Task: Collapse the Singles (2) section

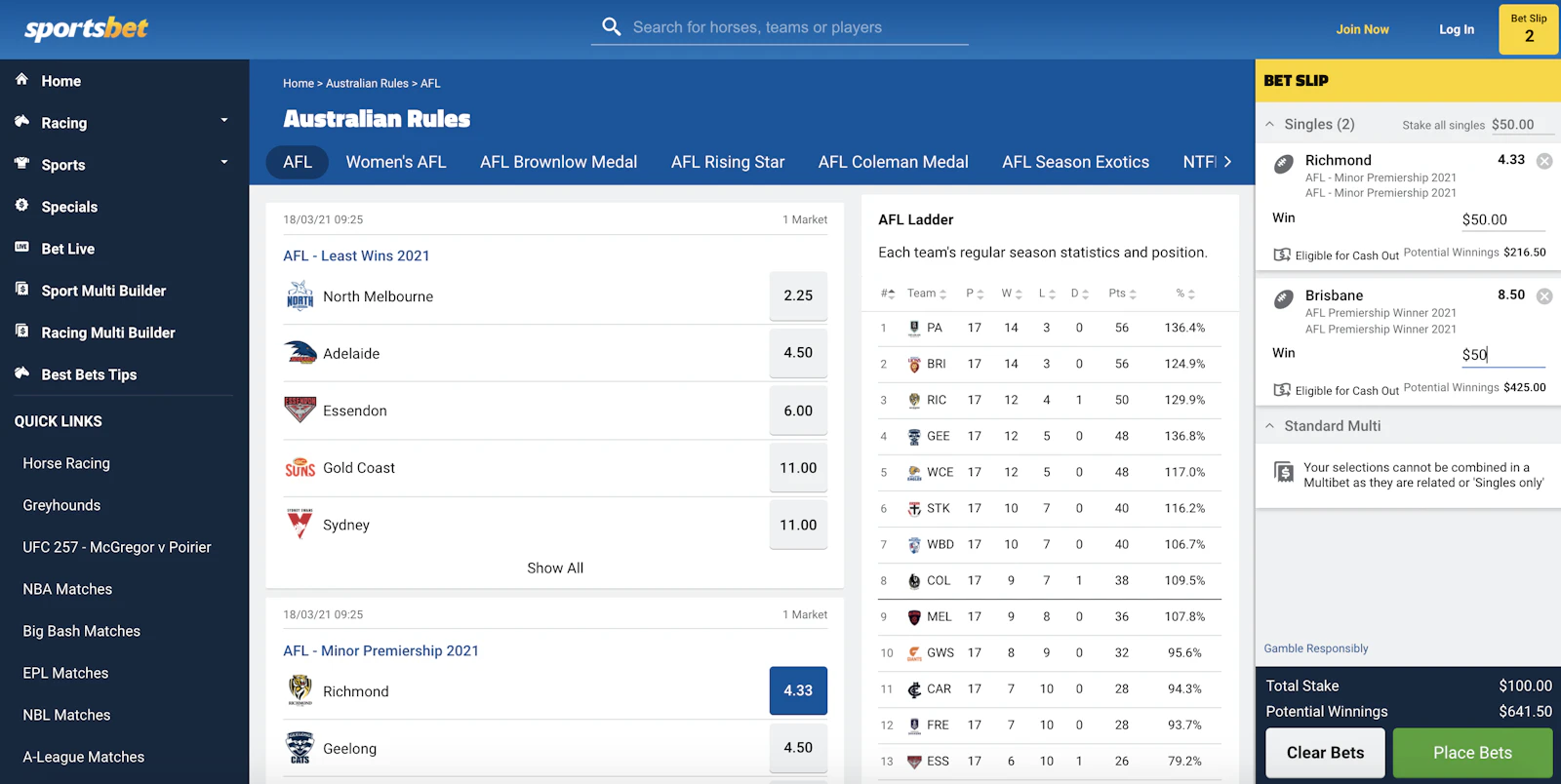Action: pos(1269,125)
